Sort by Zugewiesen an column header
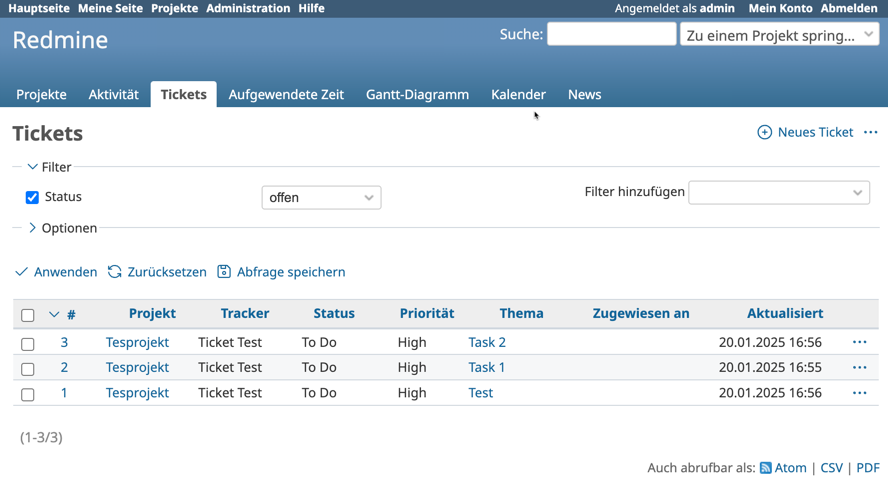This screenshot has width=888, height=500. [641, 314]
